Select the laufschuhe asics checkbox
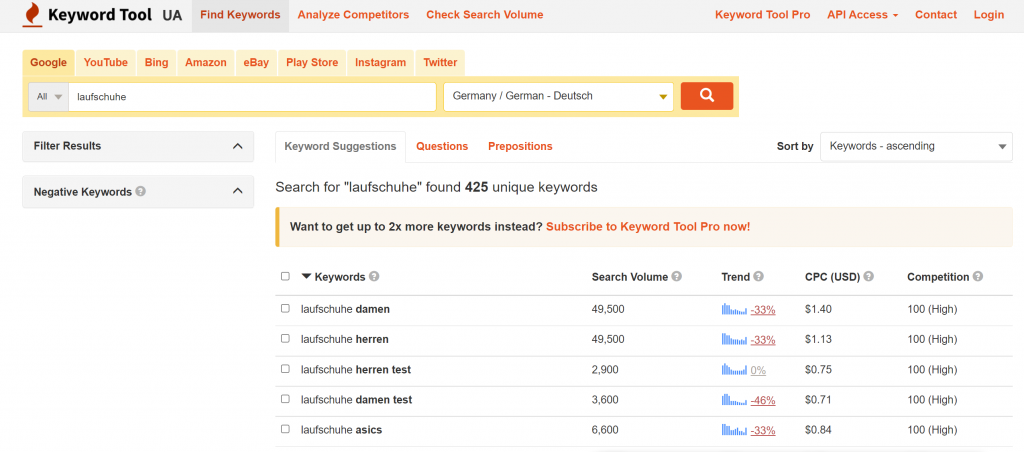The image size is (1024, 452). click(x=286, y=430)
